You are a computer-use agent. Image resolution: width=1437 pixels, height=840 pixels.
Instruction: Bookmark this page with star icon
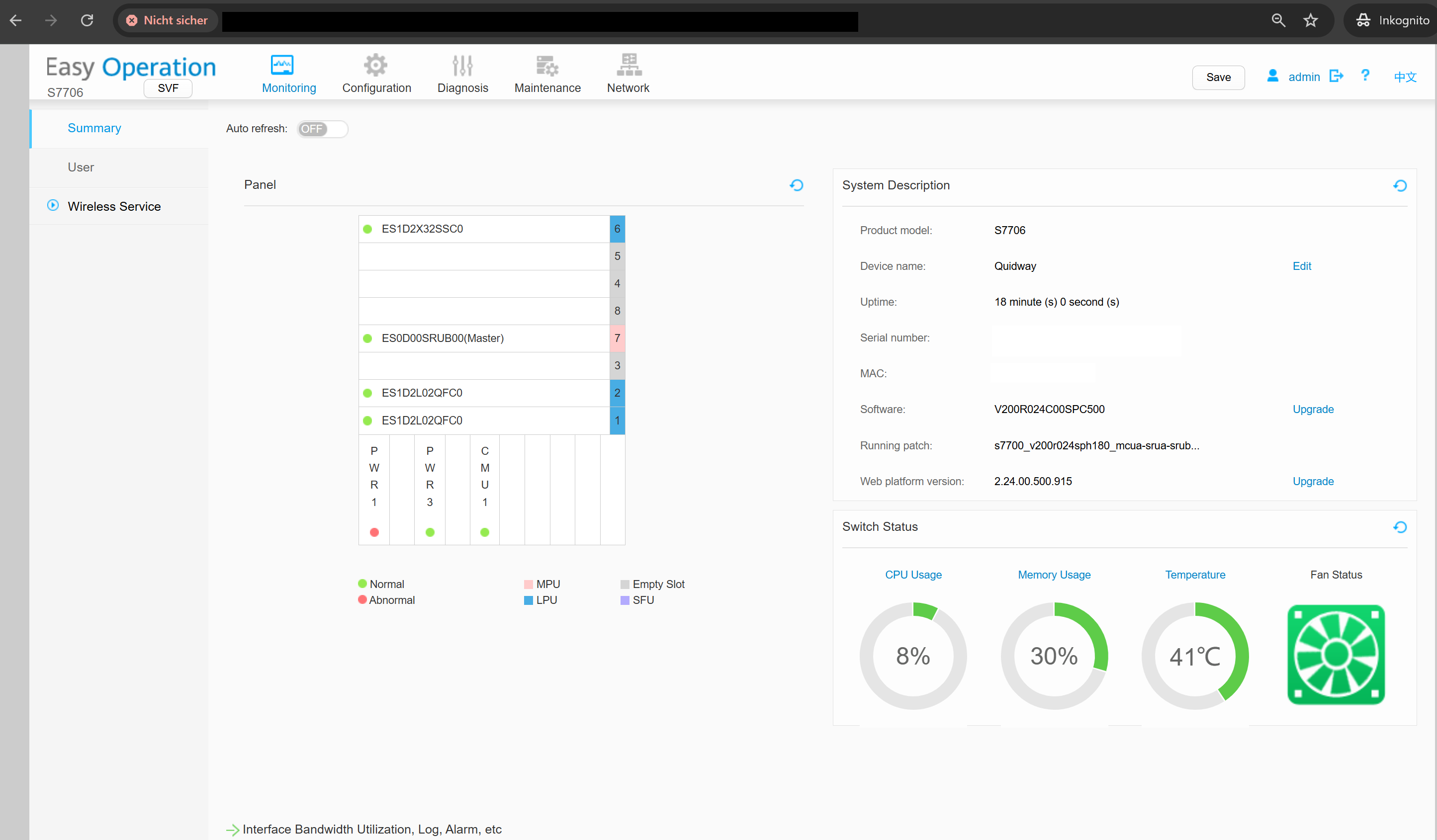click(1310, 20)
